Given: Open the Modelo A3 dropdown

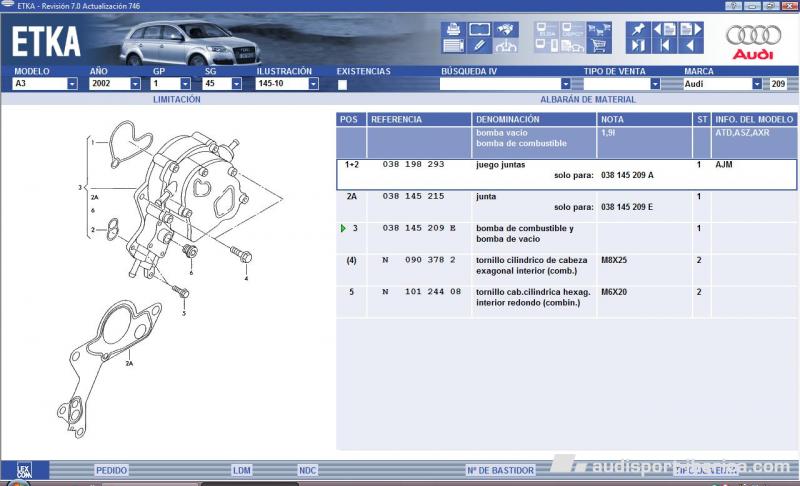Looking at the screenshot, I should 72,84.
